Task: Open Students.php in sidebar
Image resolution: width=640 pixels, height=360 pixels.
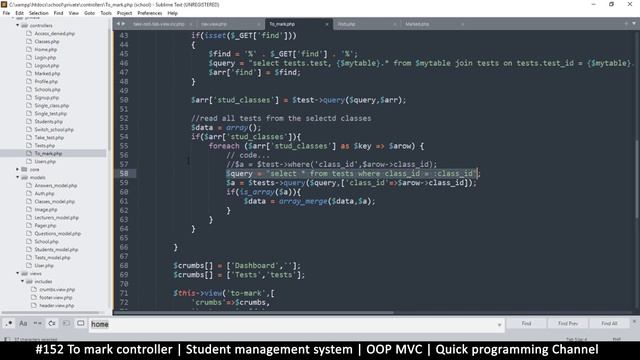Action: 49,122
